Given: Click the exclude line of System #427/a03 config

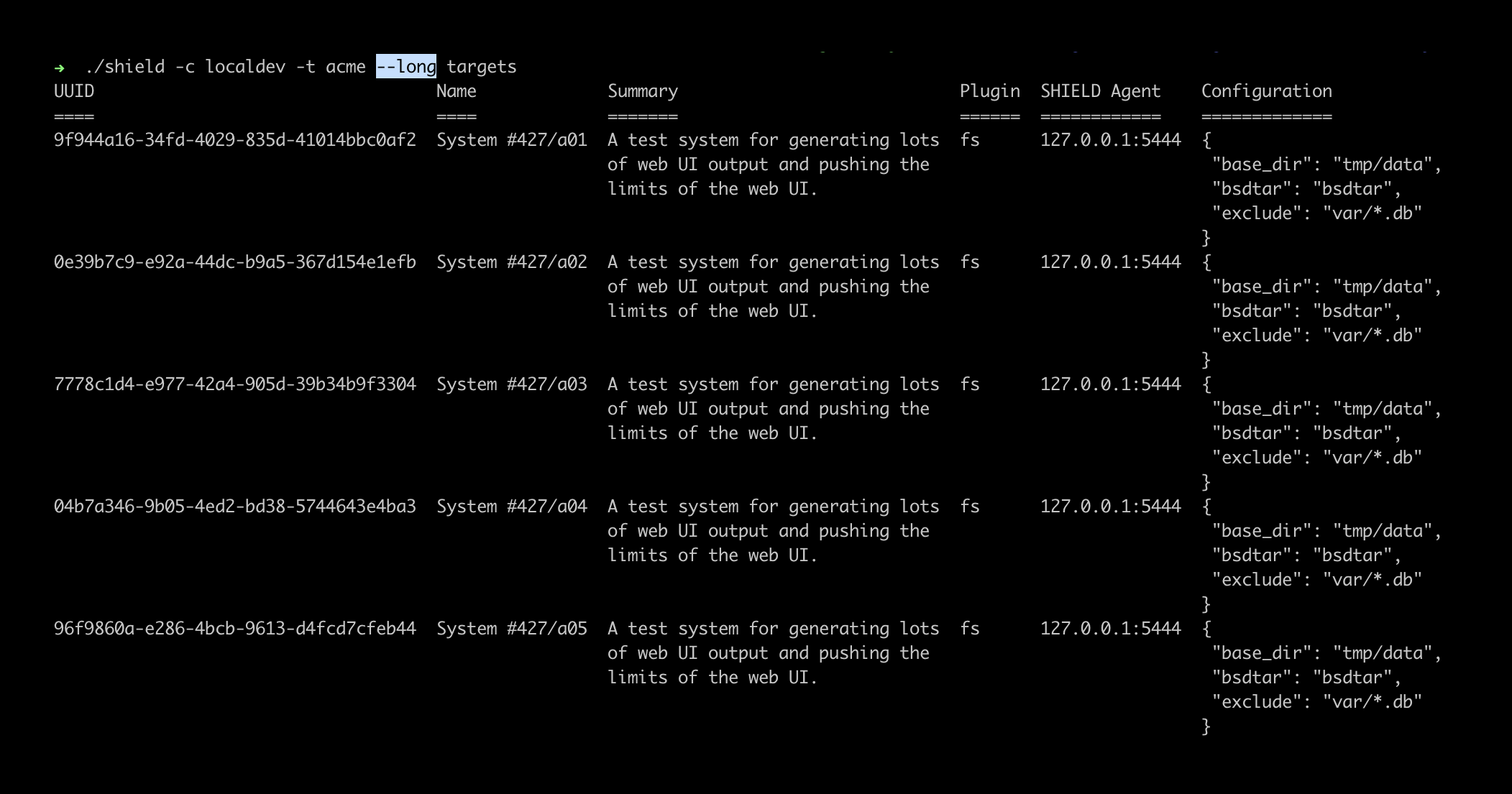Looking at the screenshot, I should coord(1317,458).
